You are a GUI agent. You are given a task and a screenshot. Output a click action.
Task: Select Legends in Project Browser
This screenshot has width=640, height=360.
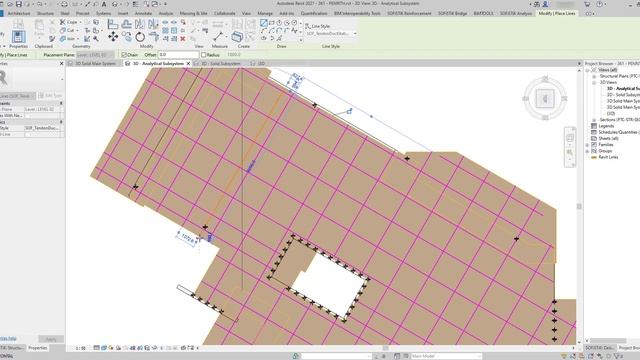point(606,126)
